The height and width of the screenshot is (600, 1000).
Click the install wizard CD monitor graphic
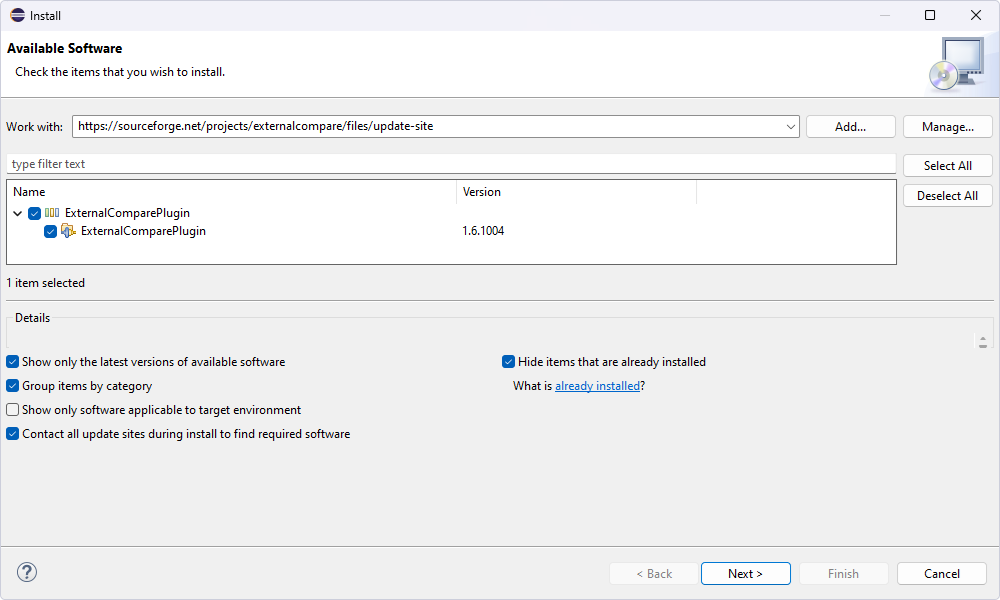956,64
